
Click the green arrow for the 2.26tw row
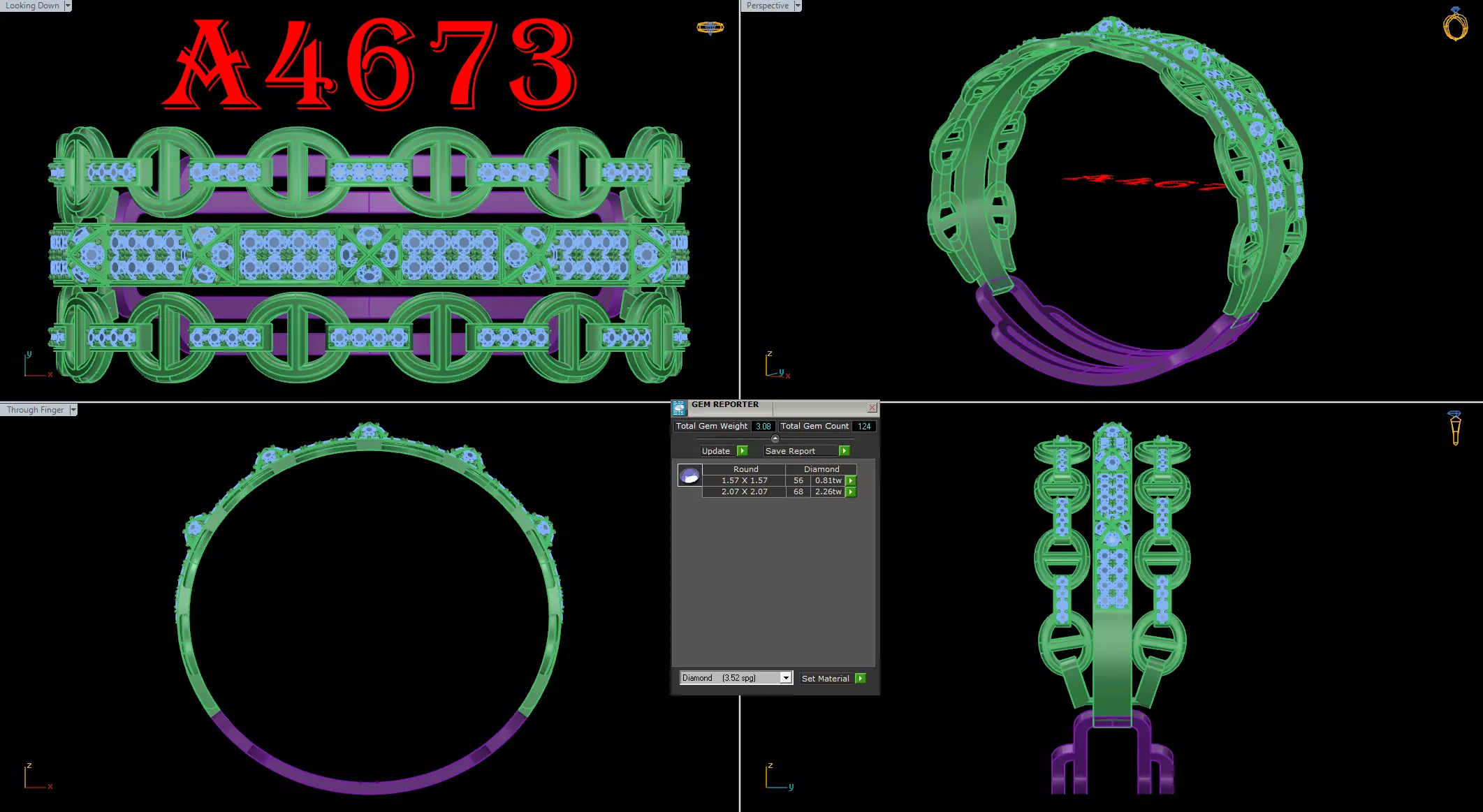pyautogui.click(x=851, y=492)
